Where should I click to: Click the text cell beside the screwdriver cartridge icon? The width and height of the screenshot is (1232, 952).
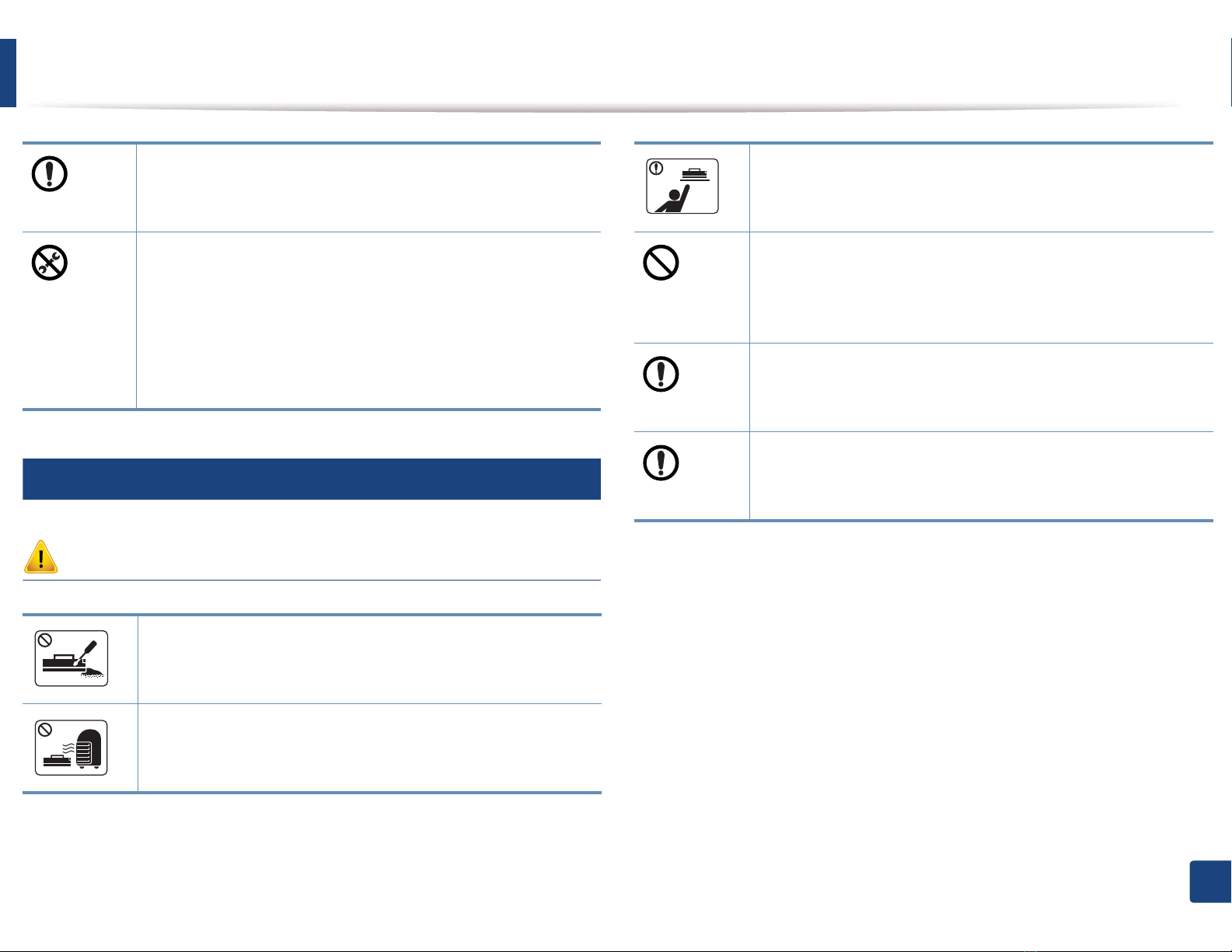coord(369,659)
